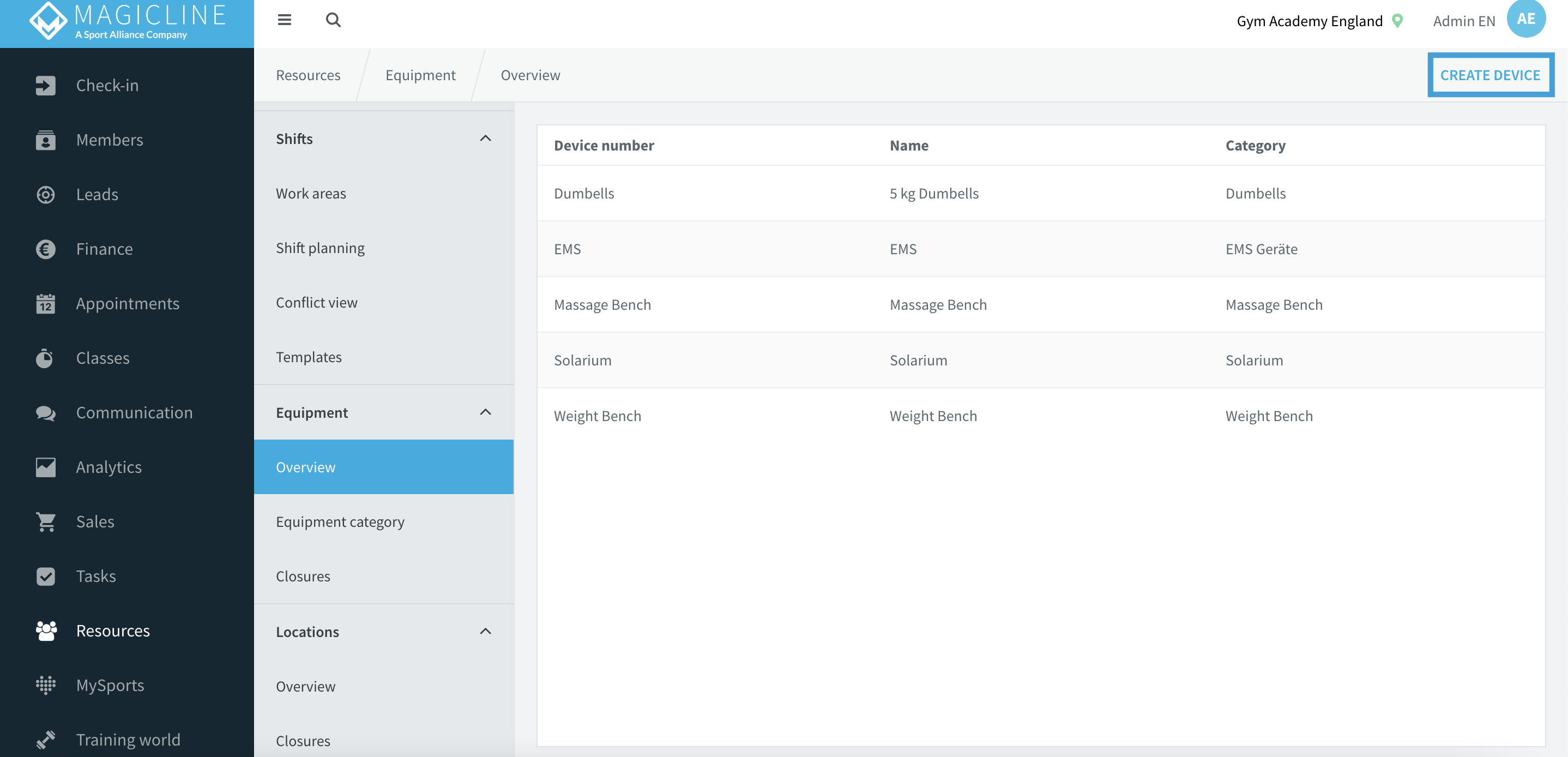Viewport: 1568px width, 757px height.
Task: Click the MySports dots icon
Action: pyautogui.click(x=46, y=685)
